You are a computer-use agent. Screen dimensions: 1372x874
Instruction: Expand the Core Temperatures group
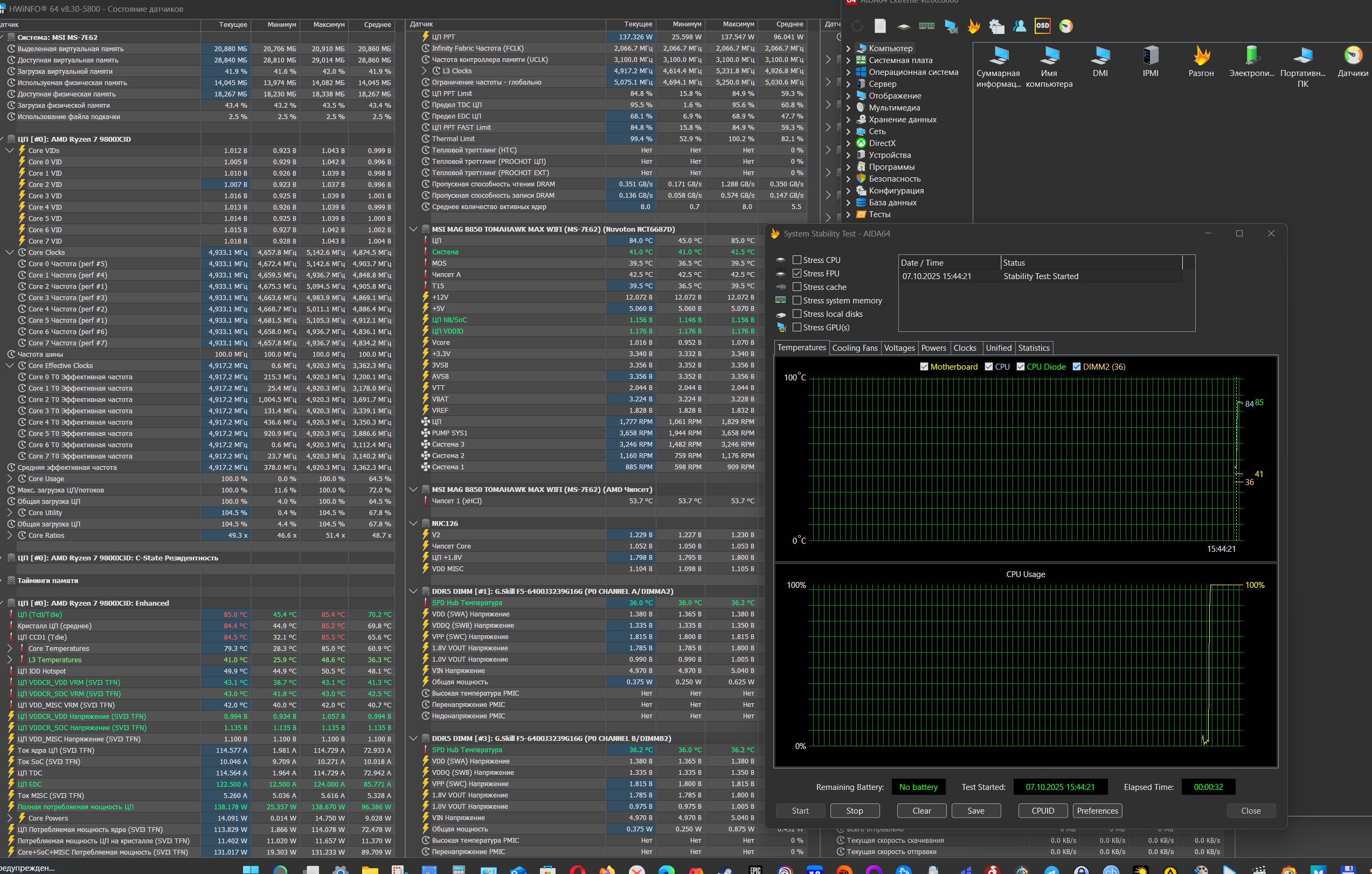tap(10, 648)
